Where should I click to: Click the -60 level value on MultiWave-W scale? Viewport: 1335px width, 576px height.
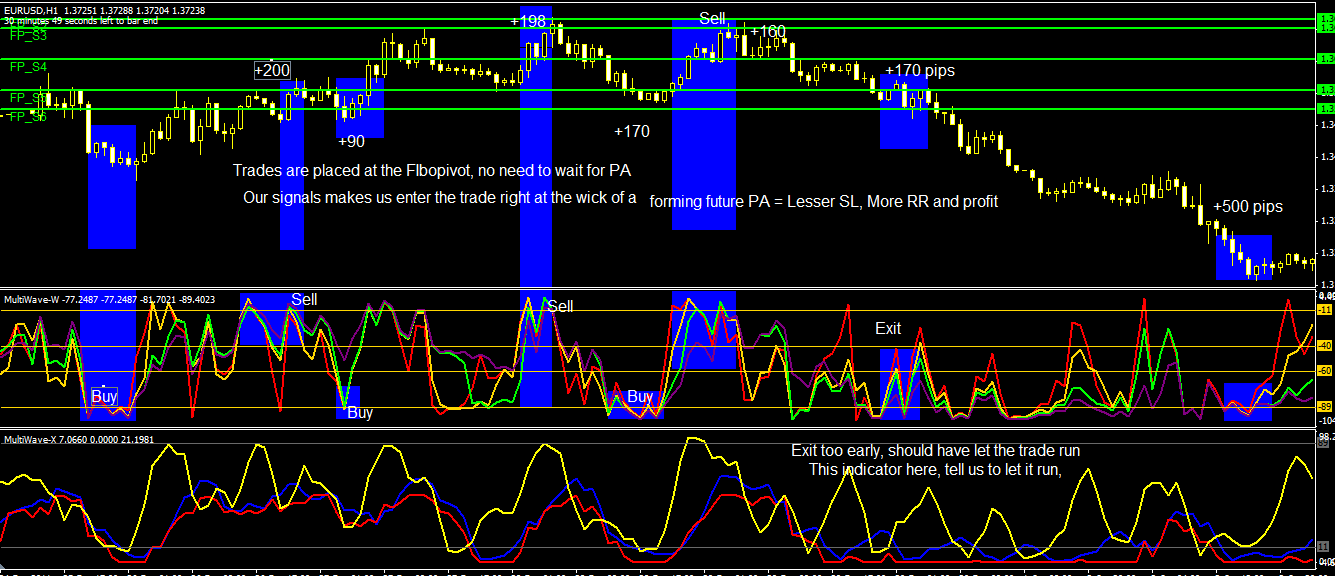[x=1324, y=371]
